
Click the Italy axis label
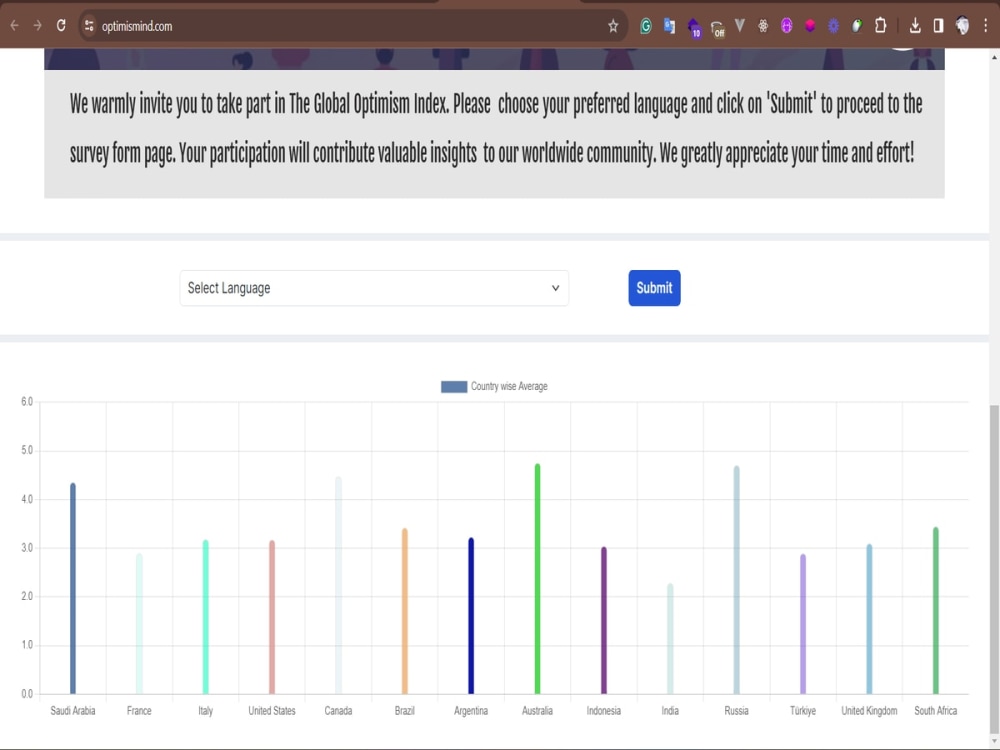[x=205, y=710]
